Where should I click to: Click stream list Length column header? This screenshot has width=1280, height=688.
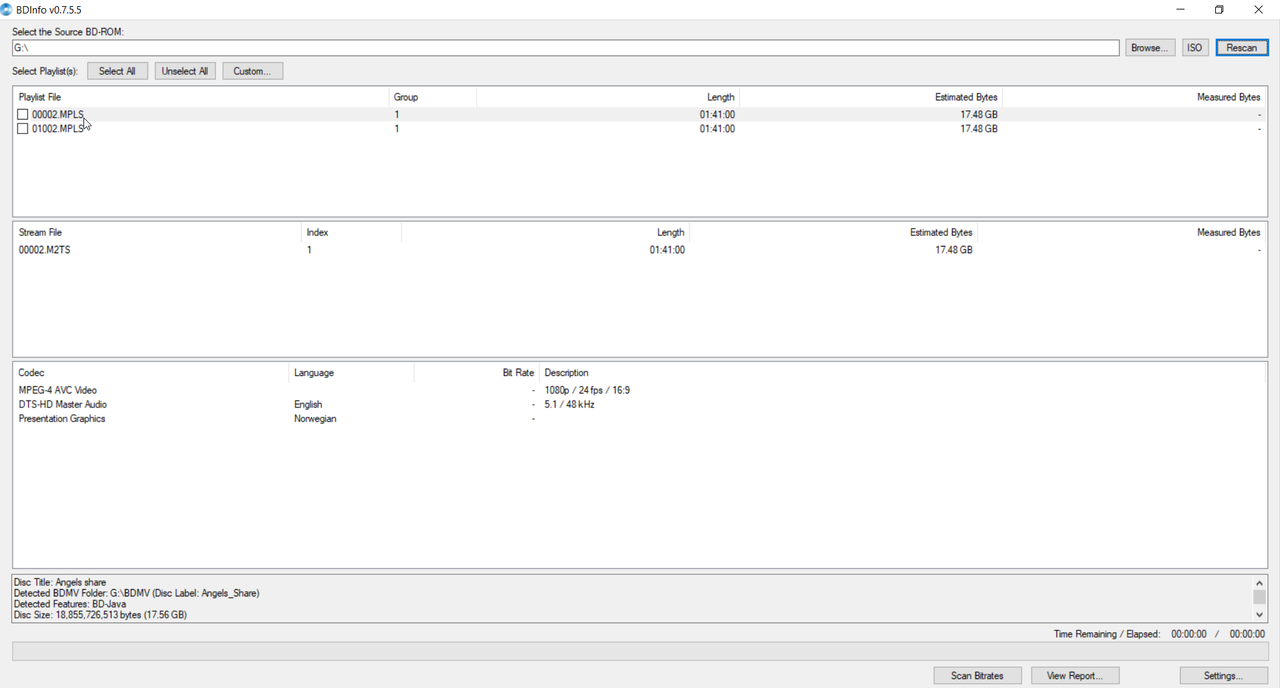546,232
